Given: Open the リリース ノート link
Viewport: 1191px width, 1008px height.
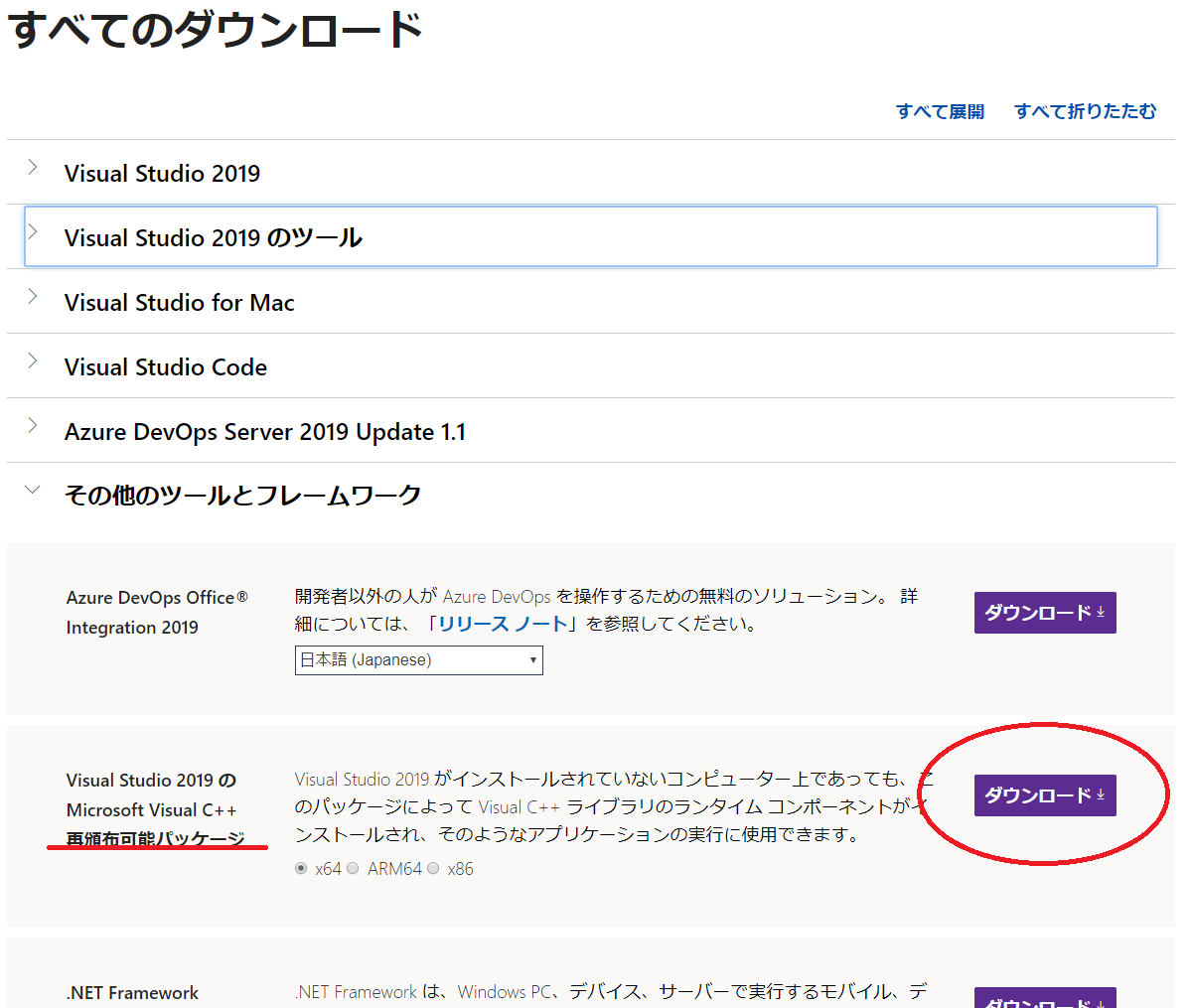Looking at the screenshot, I should click(503, 625).
